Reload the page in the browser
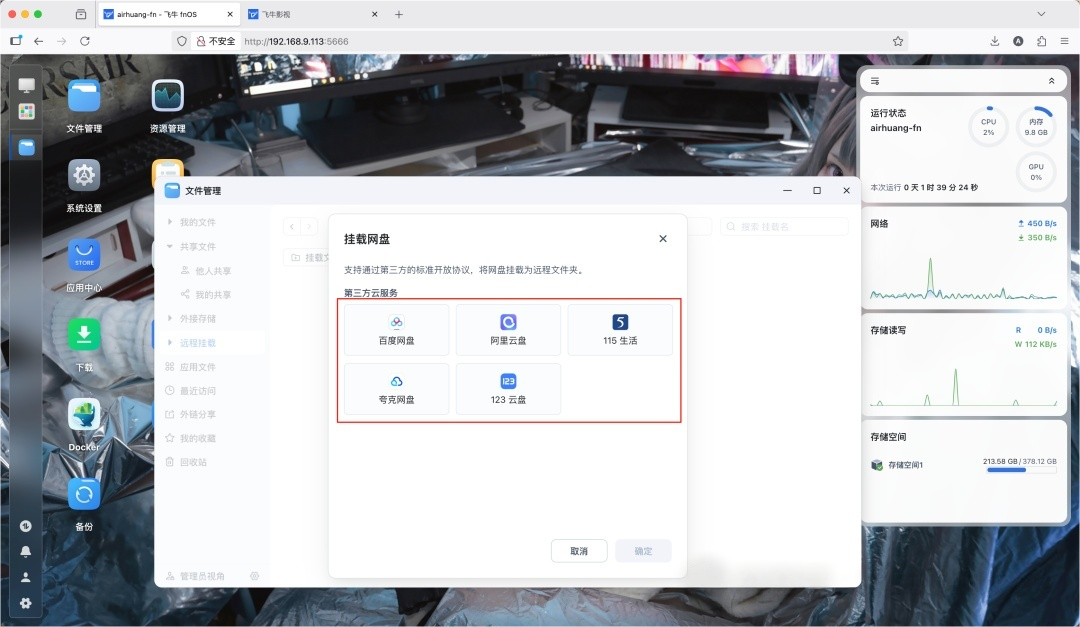The image size is (1080, 627). point(85,41)
